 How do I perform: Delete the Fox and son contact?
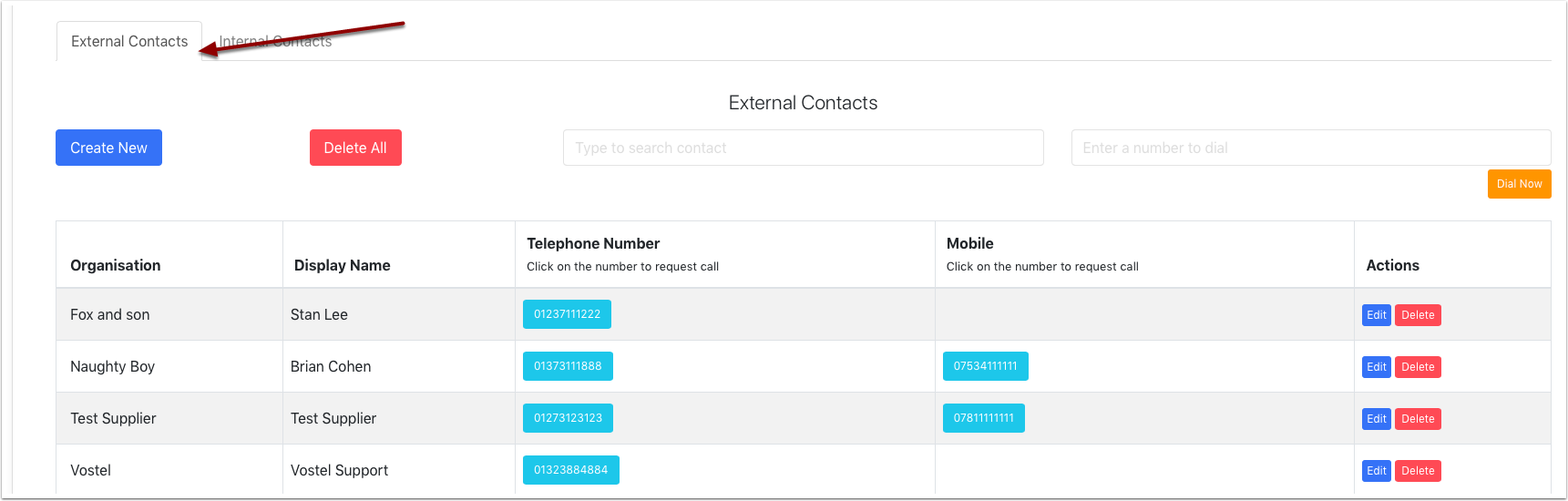tap(1418, 315)
